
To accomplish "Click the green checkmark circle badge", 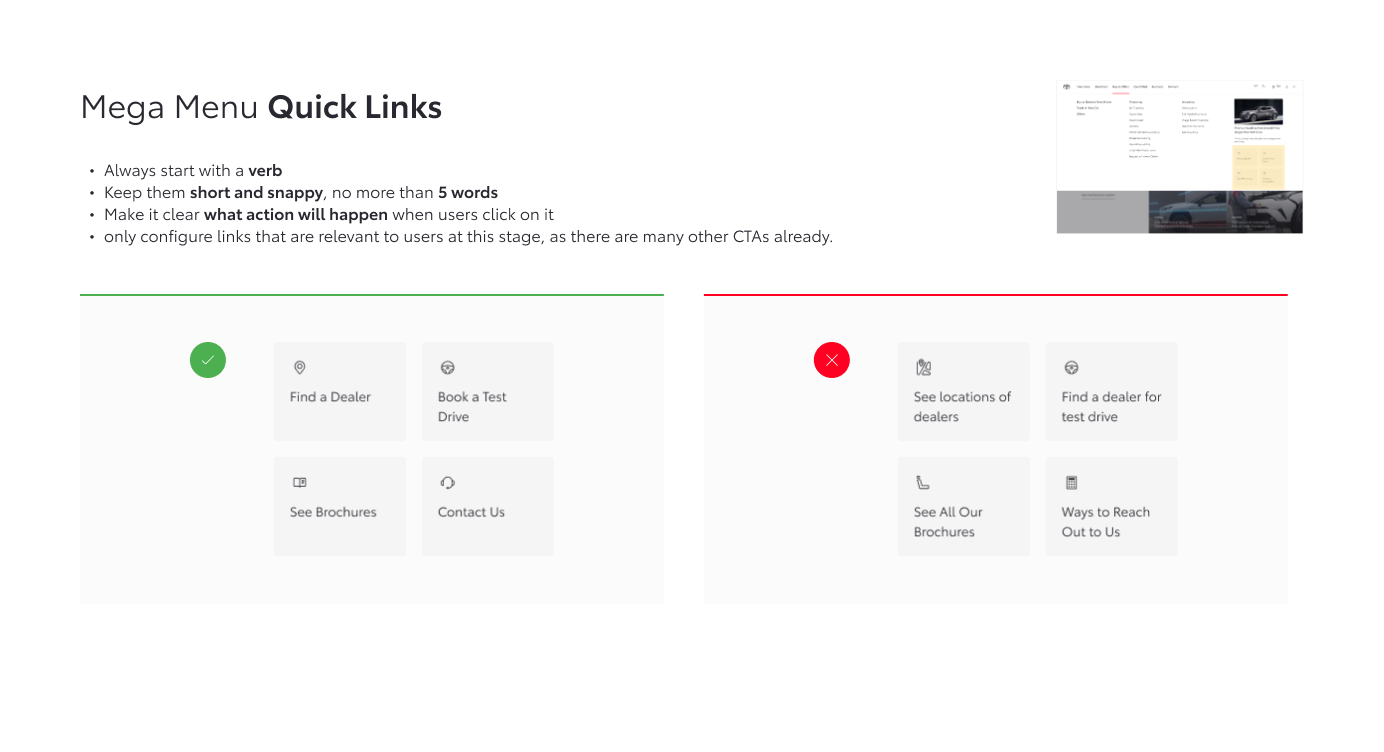I will click(208, 360).
